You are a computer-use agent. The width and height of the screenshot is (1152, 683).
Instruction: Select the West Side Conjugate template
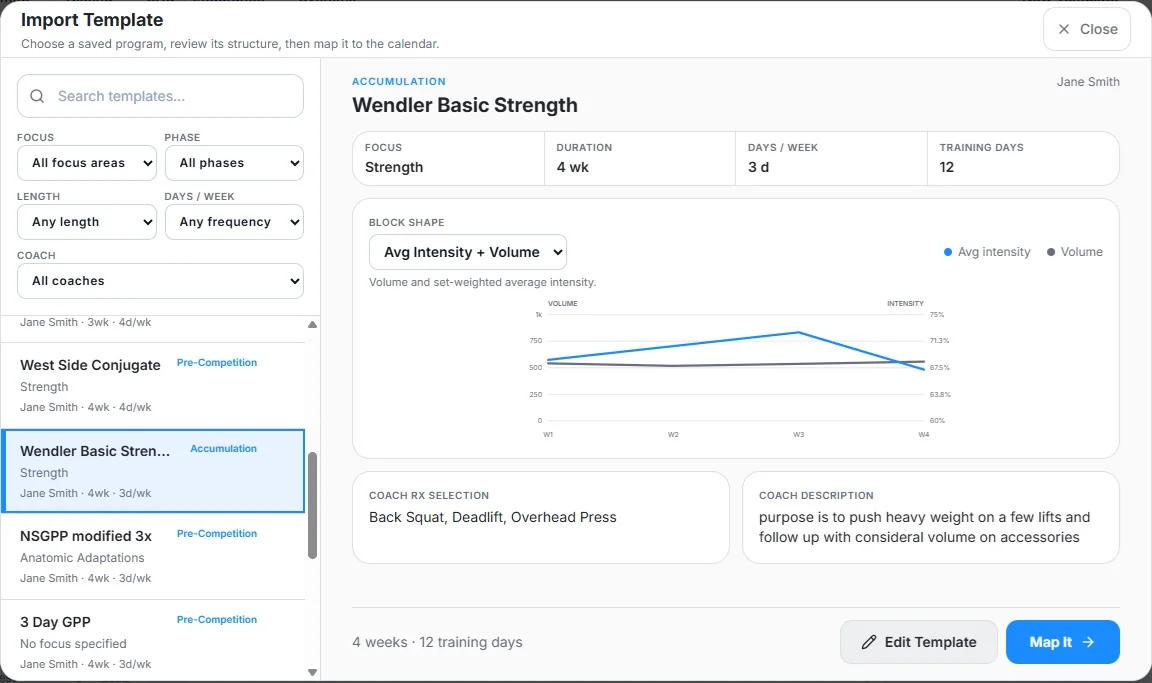(x=153, y=386)
